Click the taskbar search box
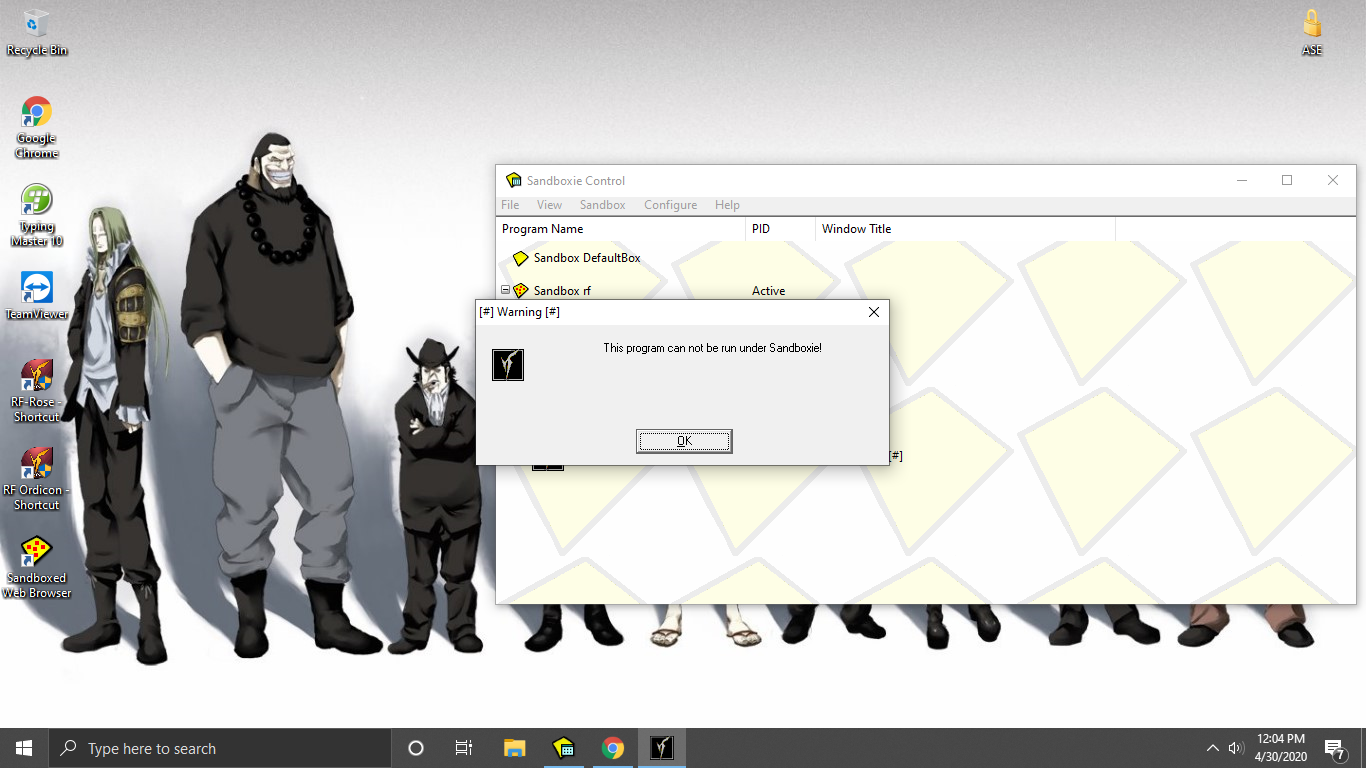Screen dimensions: 1366x768 pyautogui.click(x=220, y=748)
